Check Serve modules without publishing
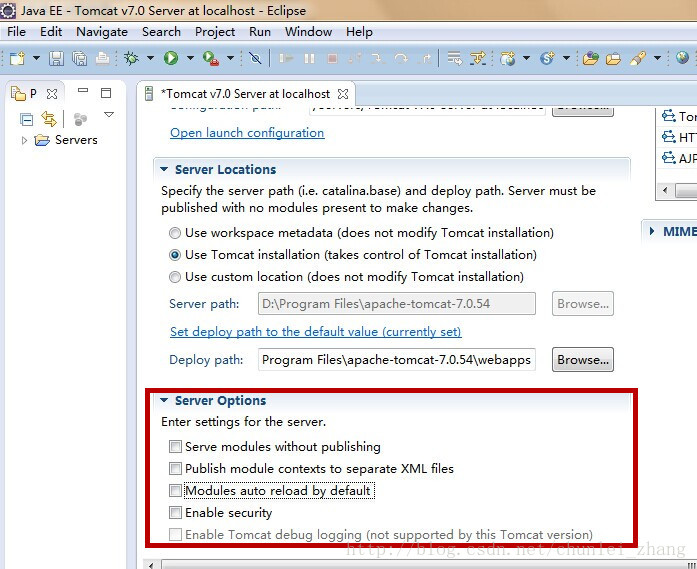 tap(175, 446)
